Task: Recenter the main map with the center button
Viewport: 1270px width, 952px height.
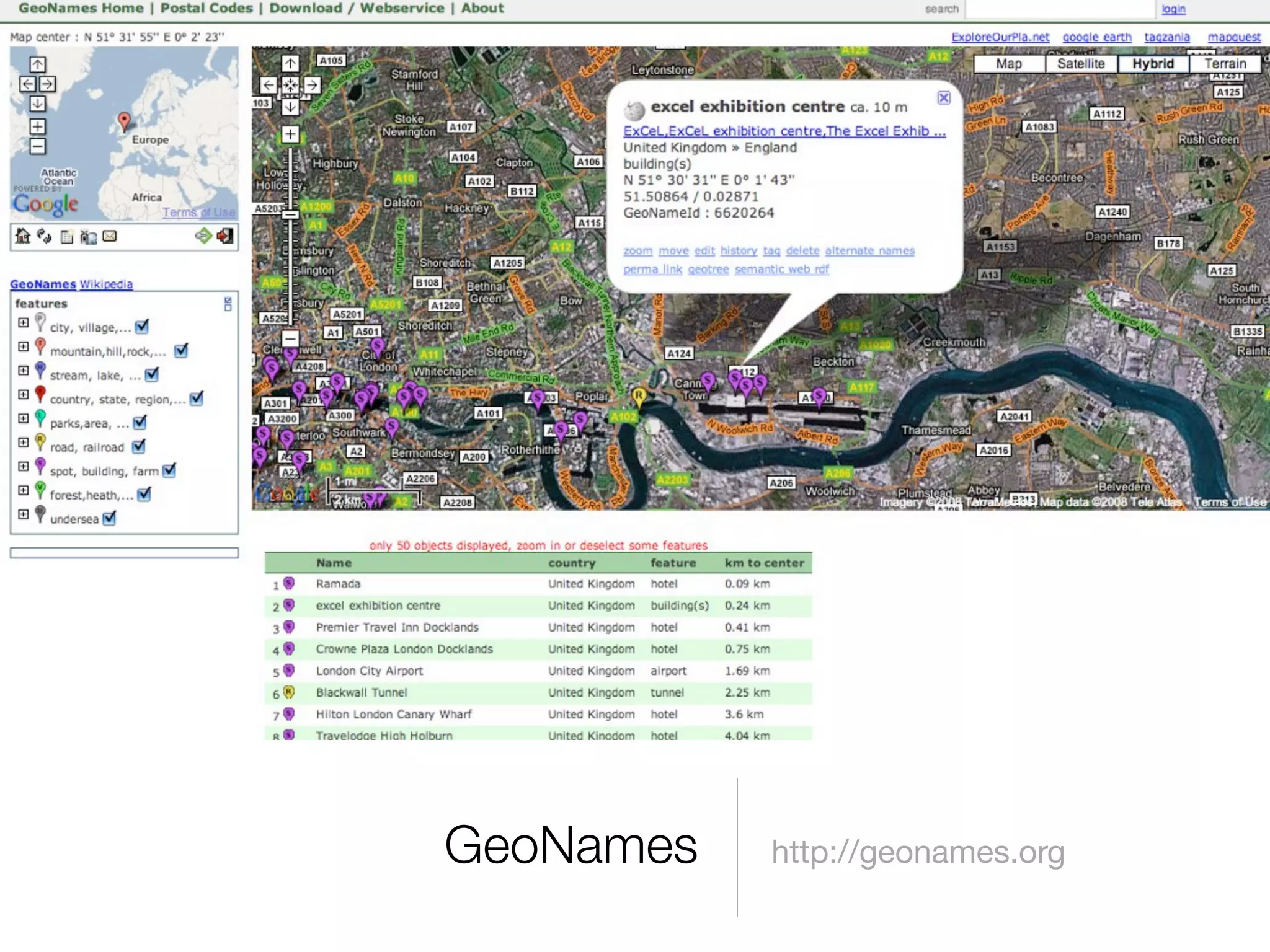Action: click(290, 85)
